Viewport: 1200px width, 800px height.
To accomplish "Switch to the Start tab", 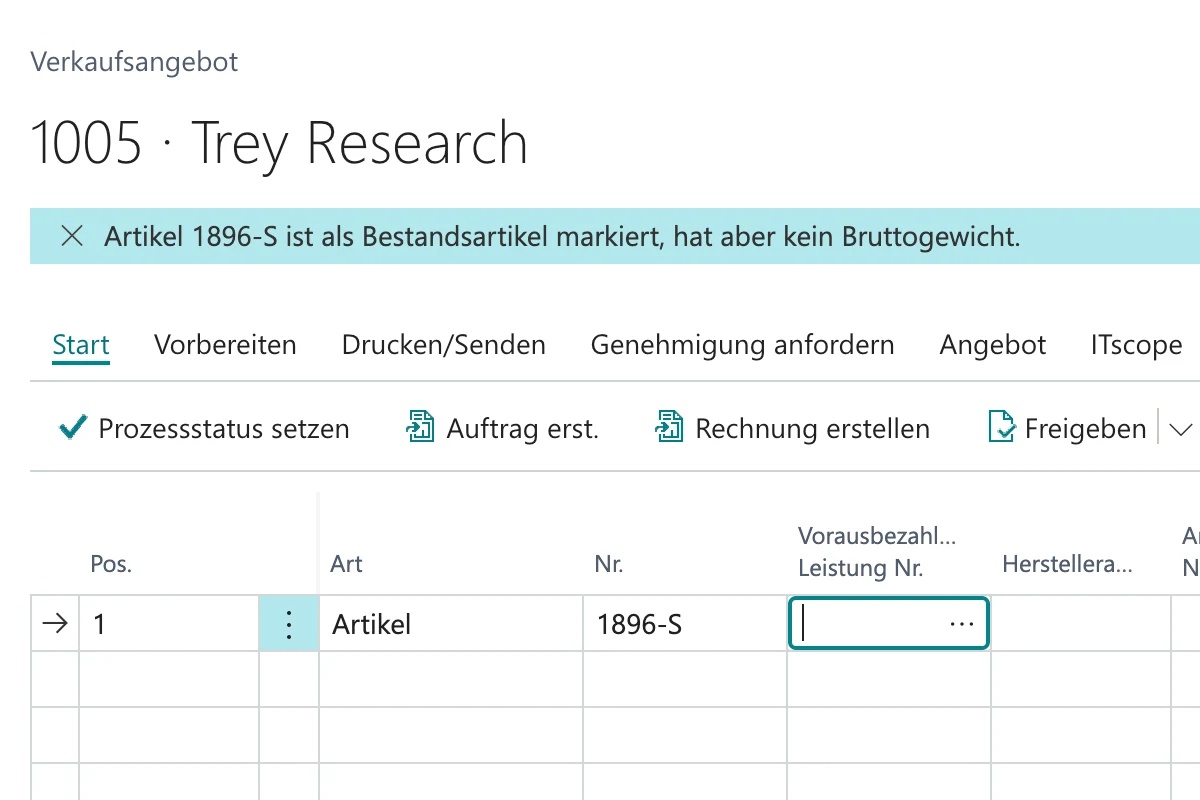I will tap(81, 345).
